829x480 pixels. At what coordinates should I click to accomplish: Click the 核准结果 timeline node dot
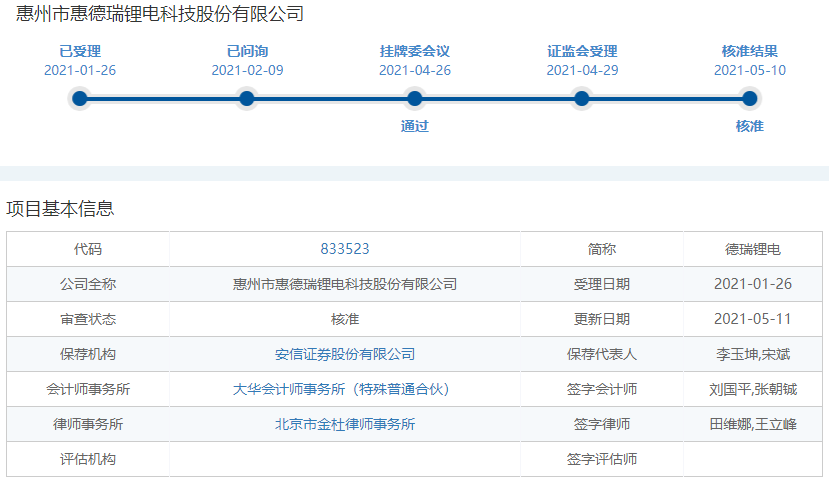point(749,98)
